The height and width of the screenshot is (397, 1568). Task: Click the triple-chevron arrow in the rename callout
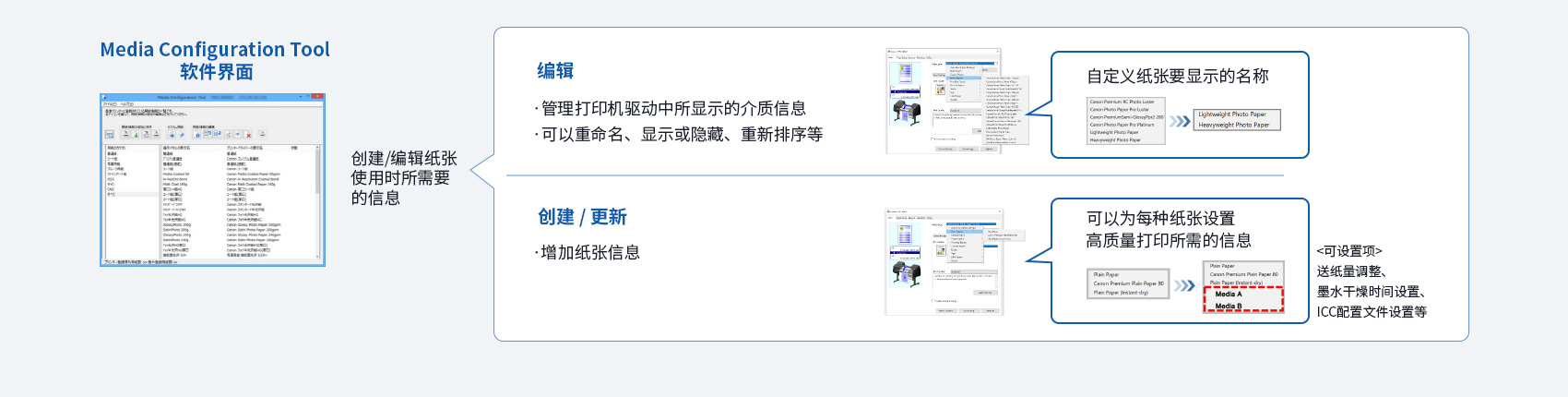(1180, 121)
